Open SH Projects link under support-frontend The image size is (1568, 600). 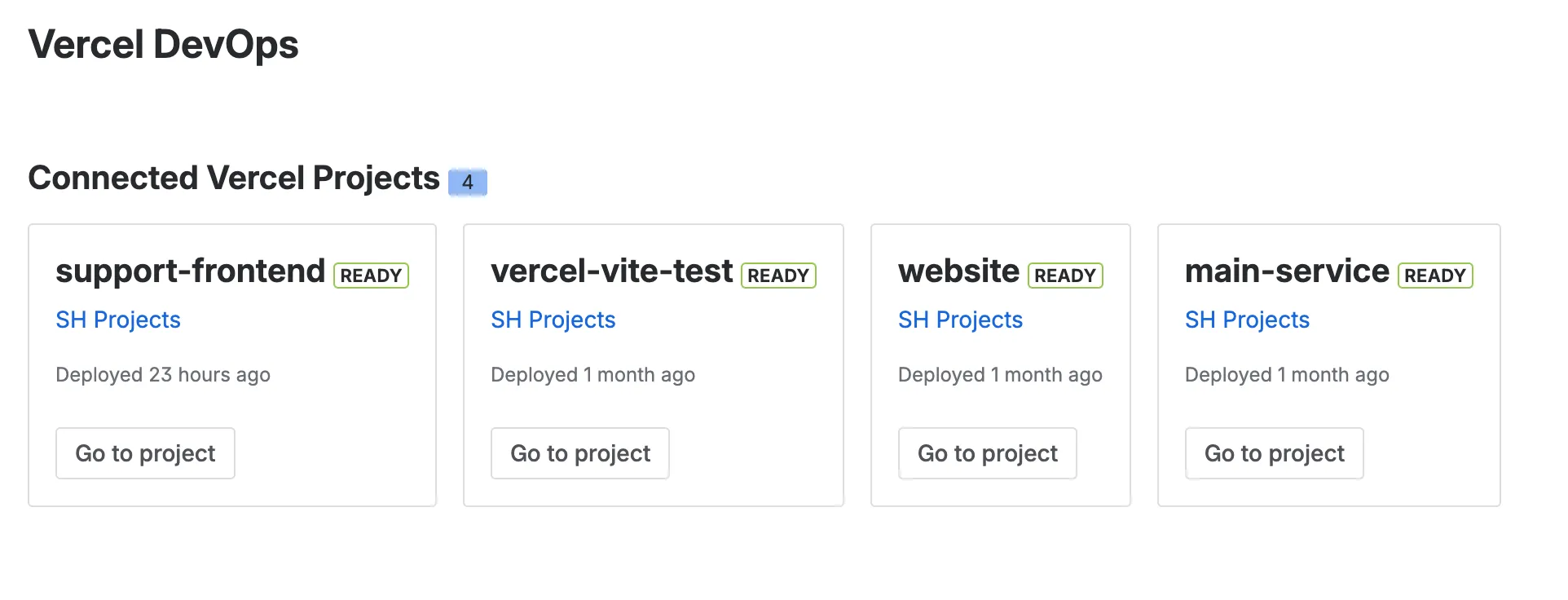tap(117, 320)
